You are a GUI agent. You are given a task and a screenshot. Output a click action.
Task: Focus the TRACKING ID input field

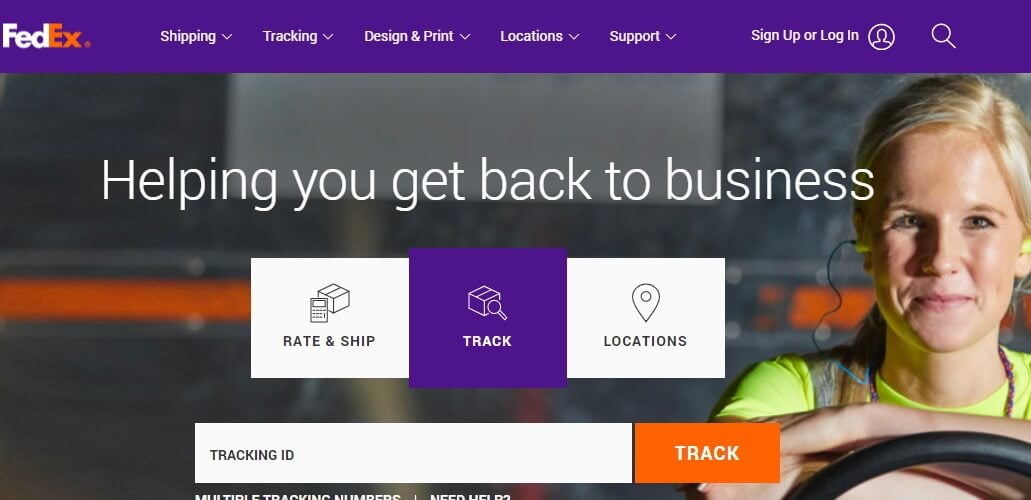tap(413, 453)
